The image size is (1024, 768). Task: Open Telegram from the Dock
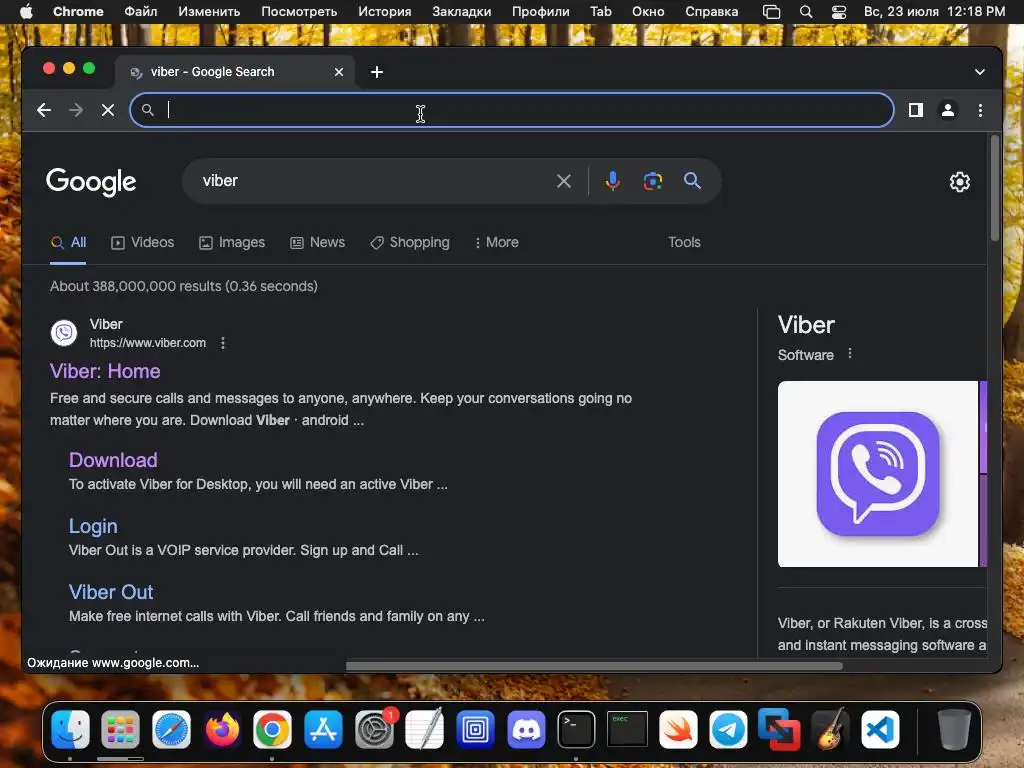click(728, 729)
